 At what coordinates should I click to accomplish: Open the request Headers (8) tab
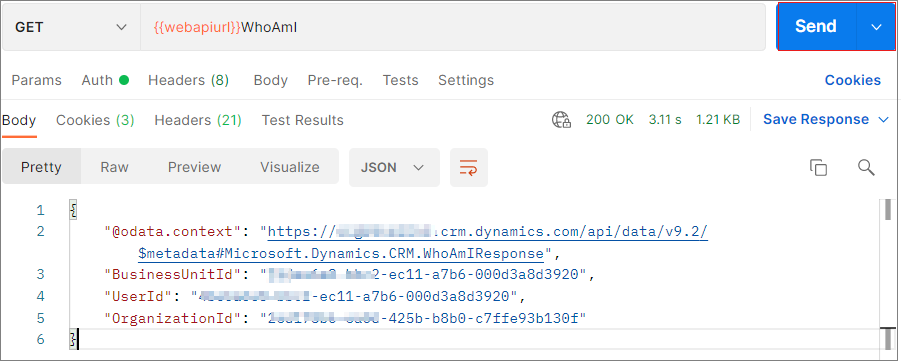pos(188,80)
